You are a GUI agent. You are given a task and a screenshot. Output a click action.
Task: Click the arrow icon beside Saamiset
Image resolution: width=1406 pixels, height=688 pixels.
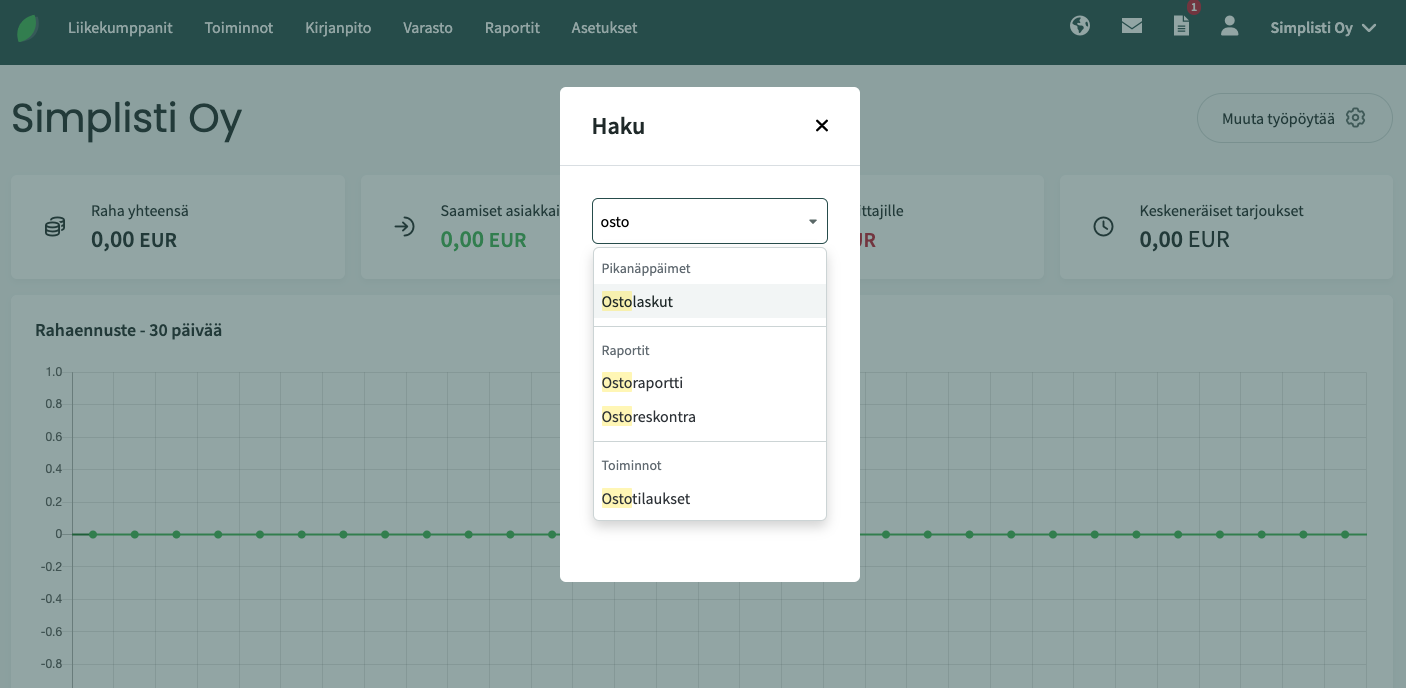click(404, 227)
